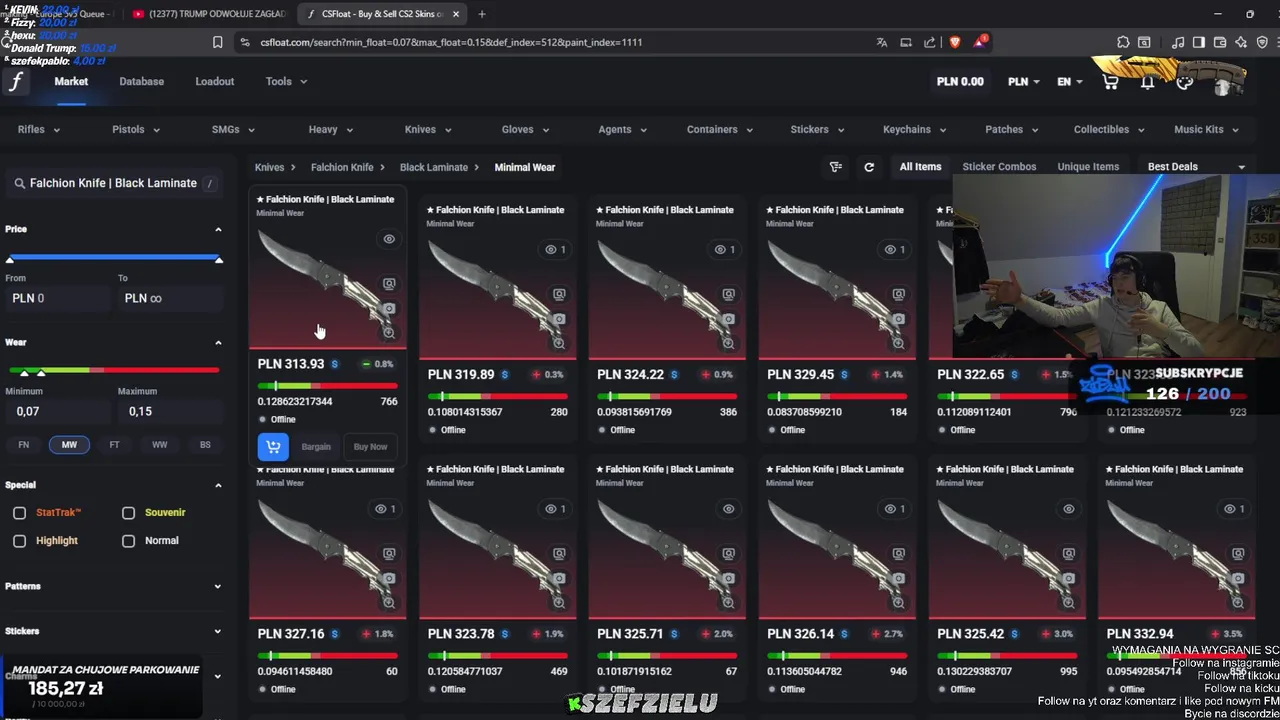Click the PLN 0.00 balance button
Viewport: 1280px width, 720px height.
pyautogui.click(x=960, y=82)
